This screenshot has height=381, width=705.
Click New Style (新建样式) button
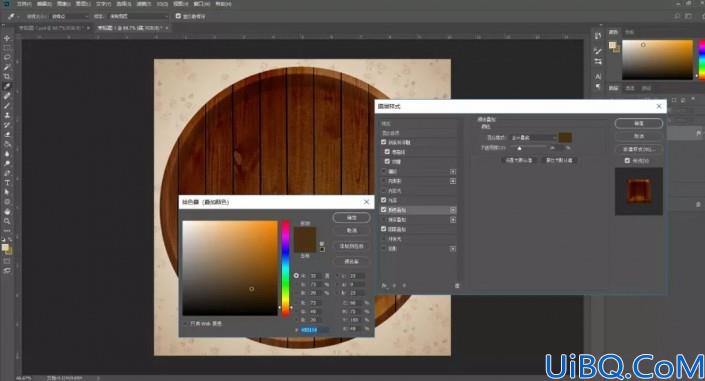[x=638, y=149]
